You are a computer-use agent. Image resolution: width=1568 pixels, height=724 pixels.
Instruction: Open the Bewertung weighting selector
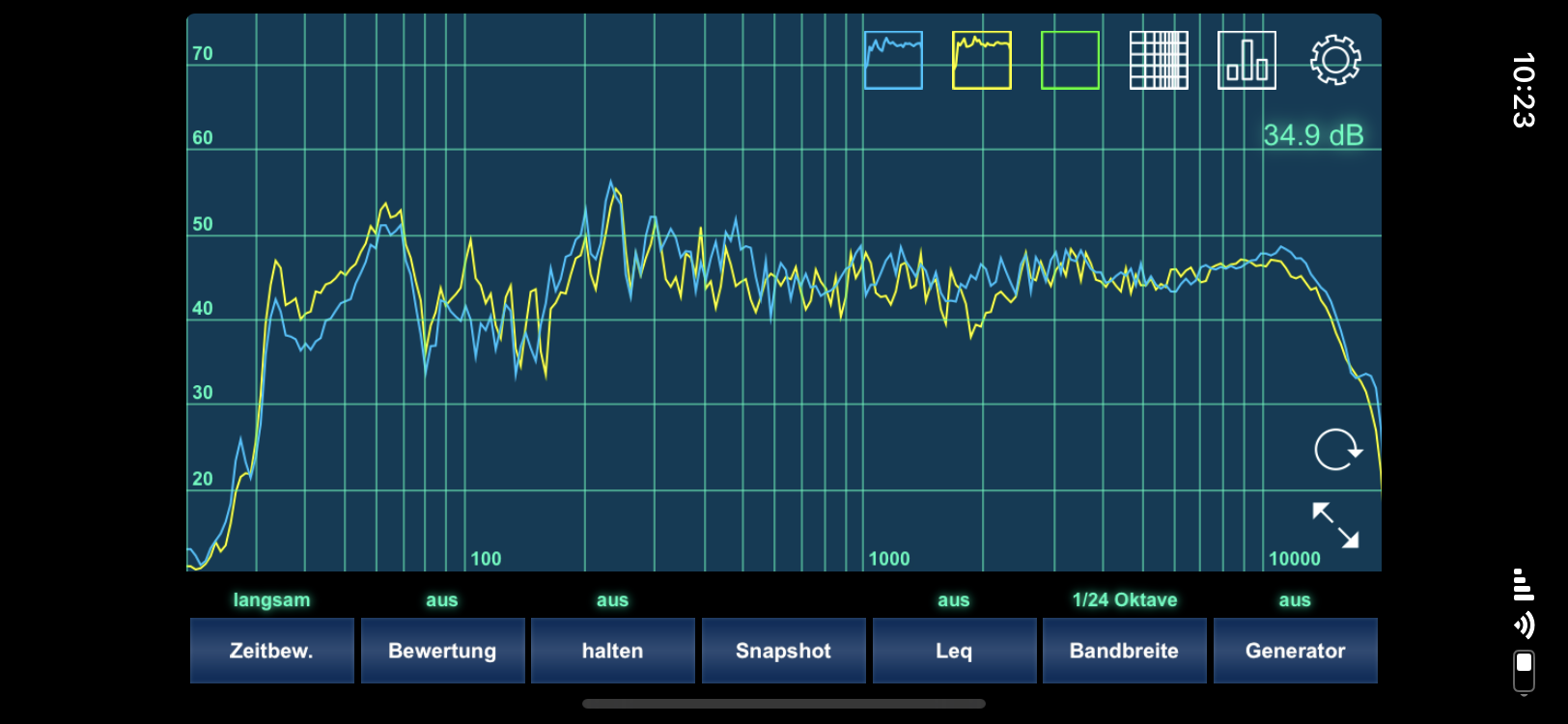click(x=442, y=651)
